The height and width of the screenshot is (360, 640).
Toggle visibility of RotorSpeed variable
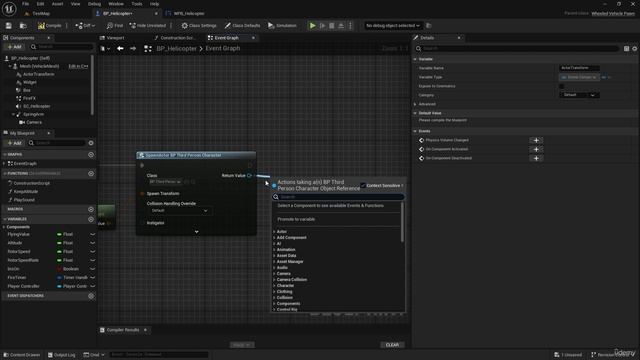click(x=92, y=251)
